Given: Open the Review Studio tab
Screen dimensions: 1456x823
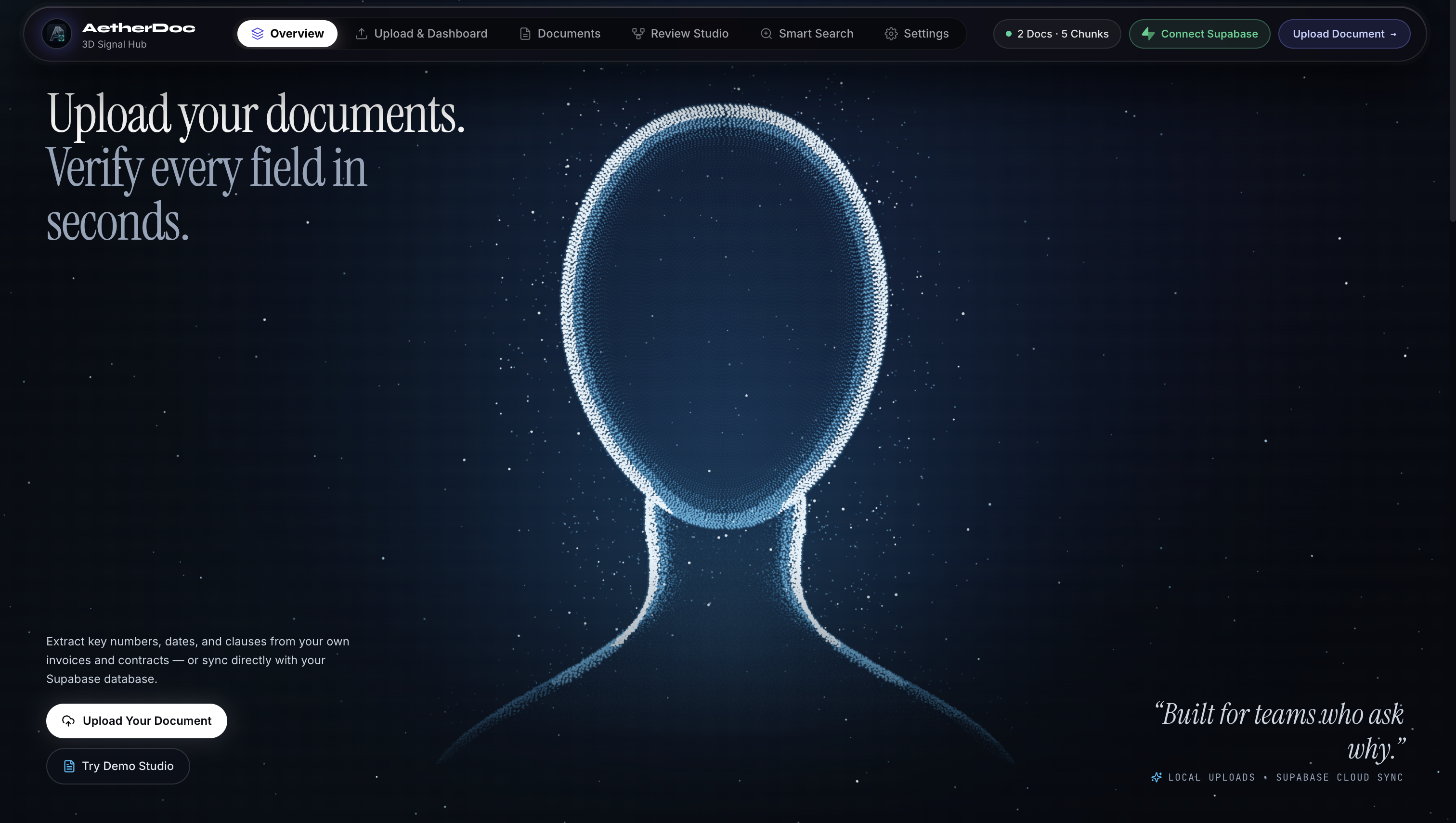Looking at the screenshot, I should [680, 34].
